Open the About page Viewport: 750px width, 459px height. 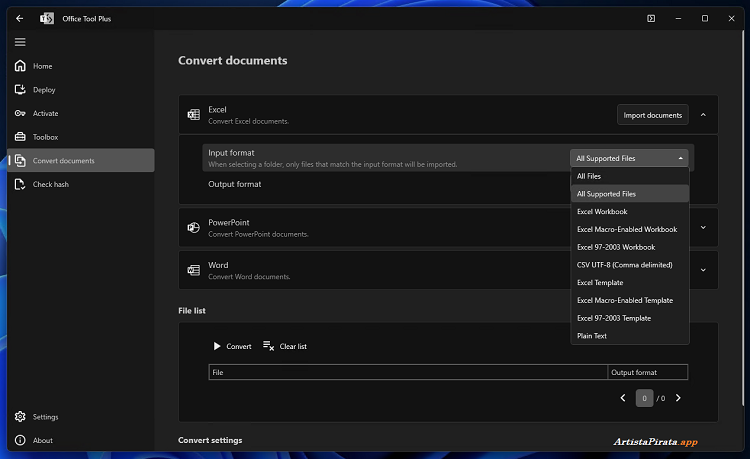coord(80,440)
